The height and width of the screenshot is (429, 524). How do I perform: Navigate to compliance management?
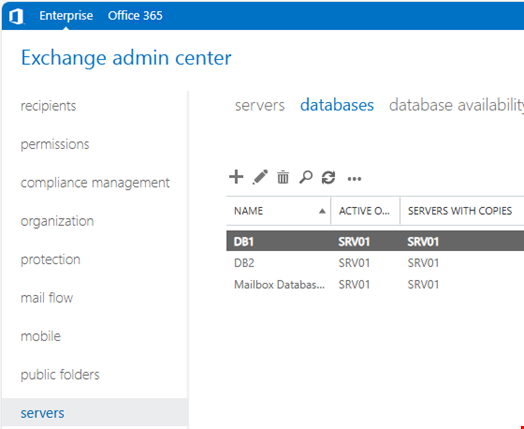click(95, 183)
